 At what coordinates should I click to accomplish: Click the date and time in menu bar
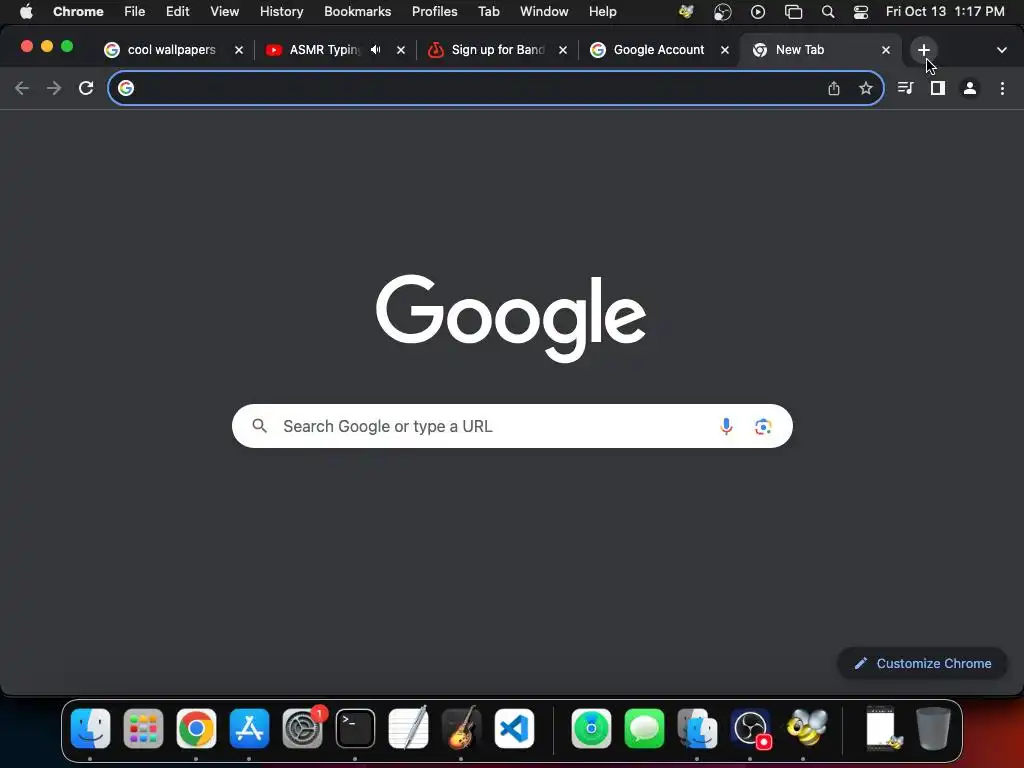tap(945, 12)
